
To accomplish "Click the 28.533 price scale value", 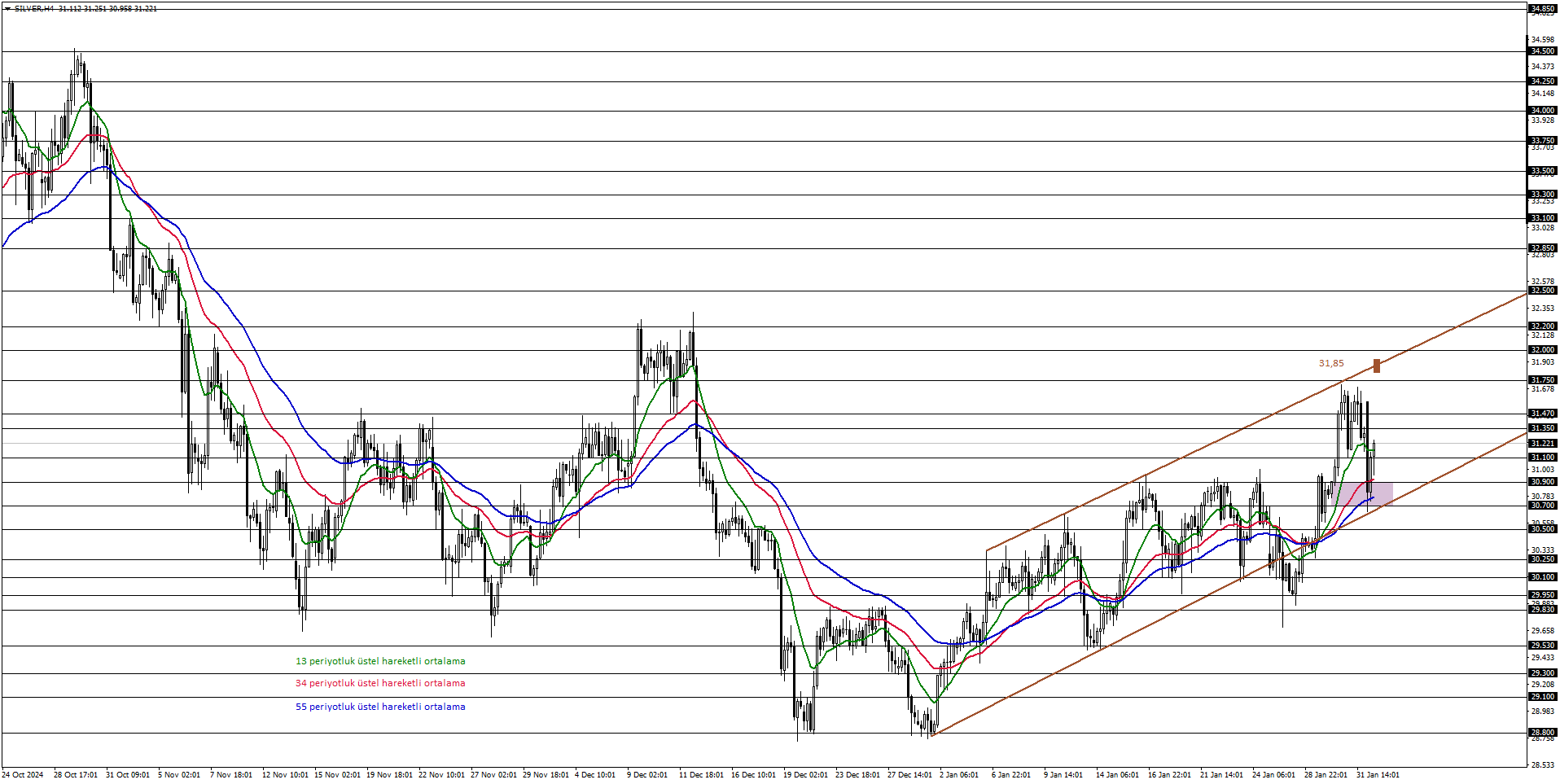I will (1543, 765).
